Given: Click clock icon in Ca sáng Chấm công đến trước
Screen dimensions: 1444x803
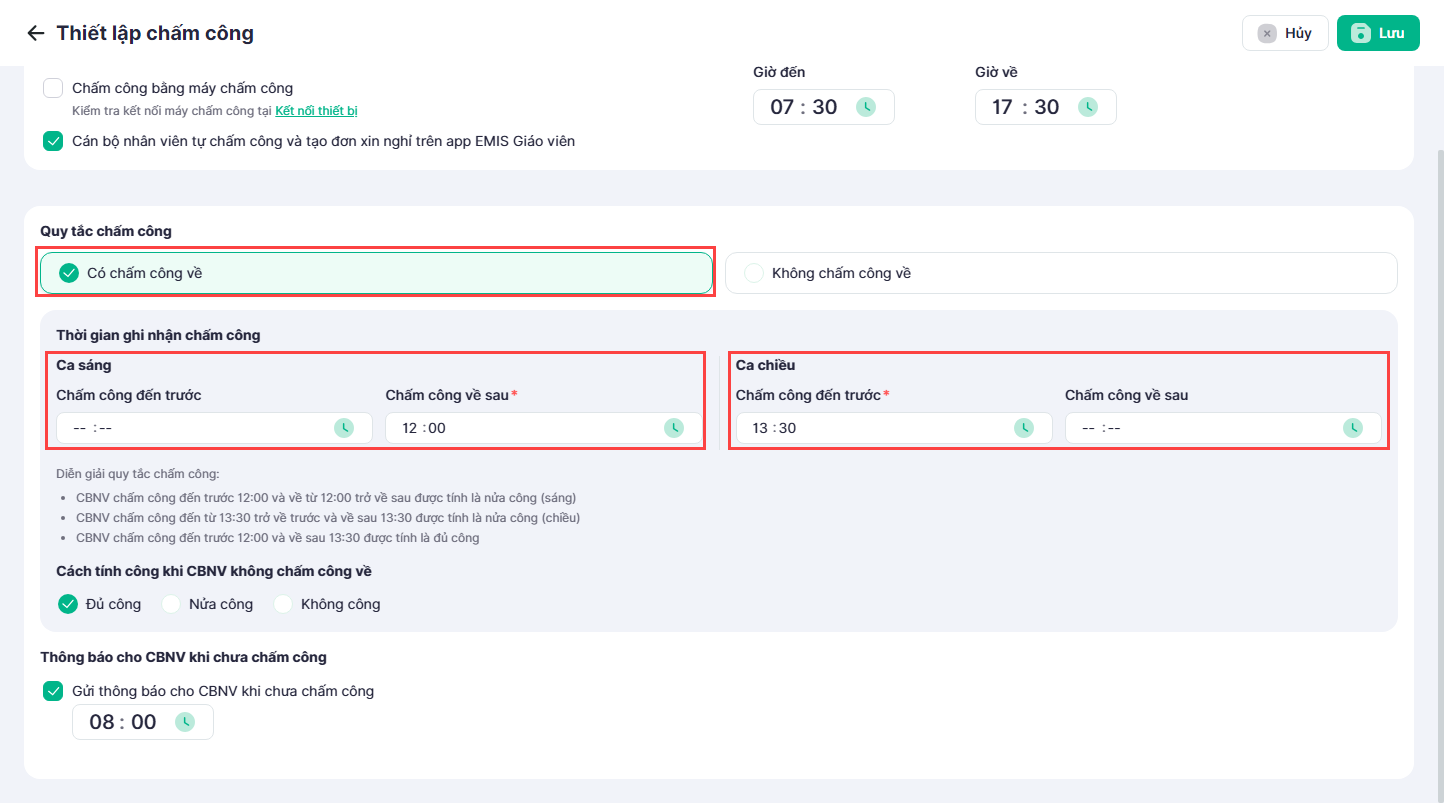Looking at the screenshot, I should [344, 428].
